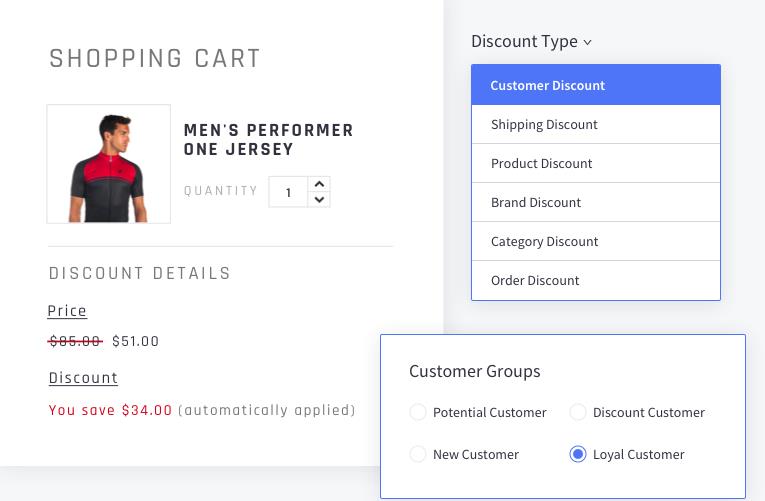
Task: Decrease quantity with the down arrow
Action: [x=319, y=199]
